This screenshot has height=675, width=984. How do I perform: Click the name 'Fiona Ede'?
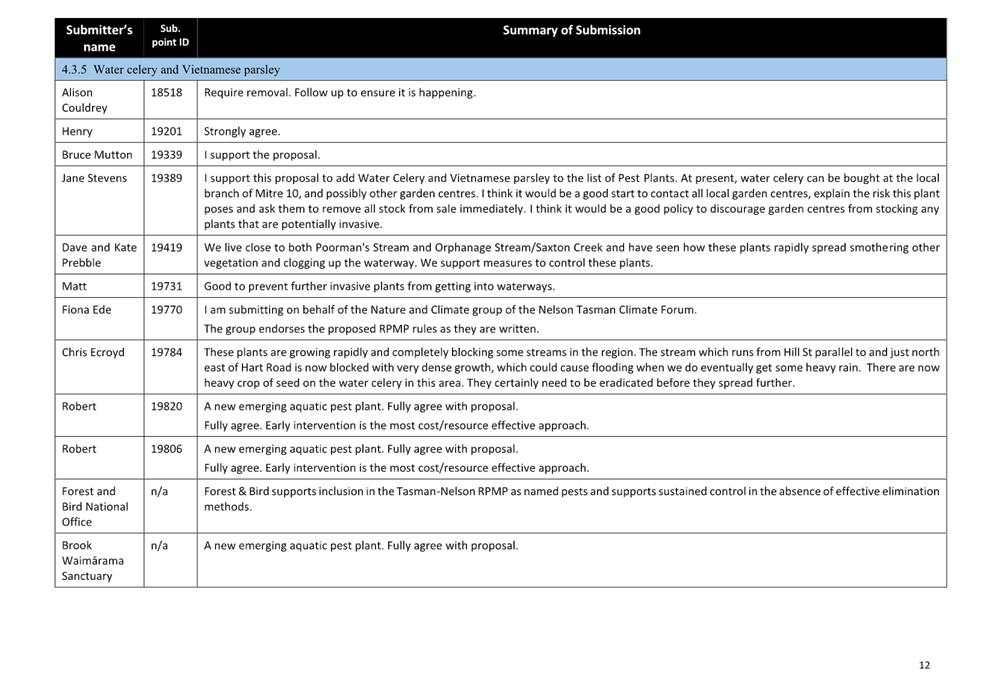[x=87, y=310]
